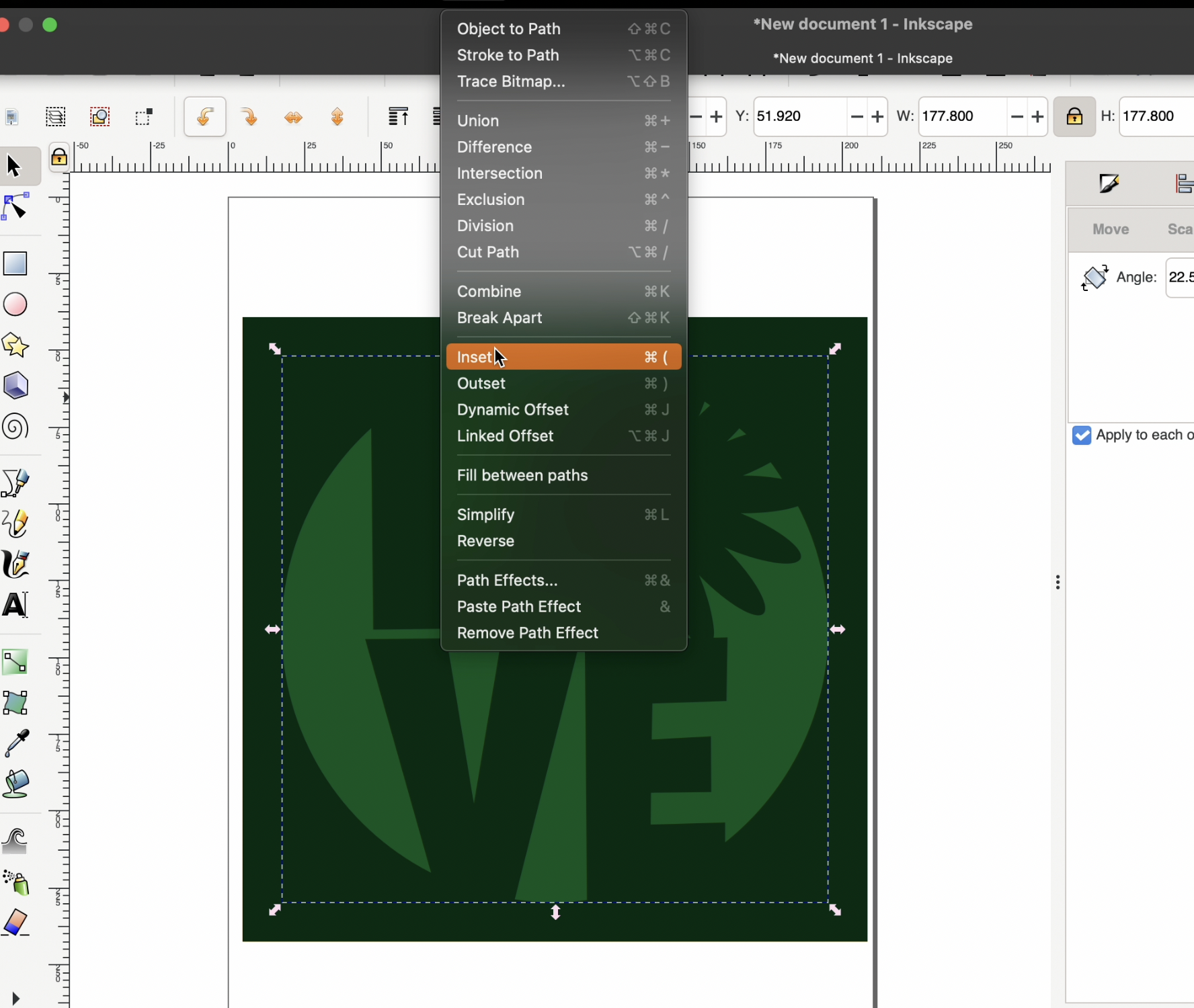Flip the selection horizontally in the toolbar

pos(294,117)
